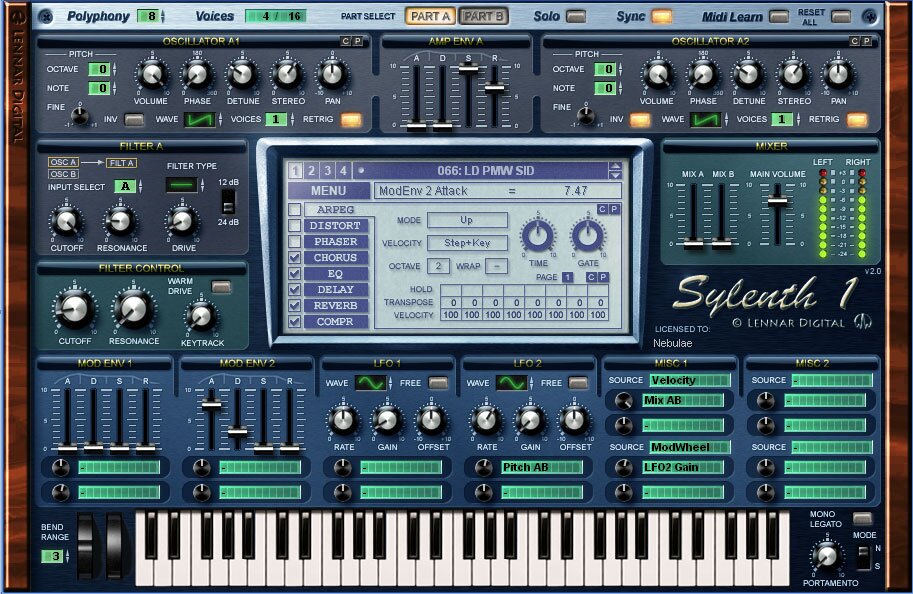Screen dimensions: 913x594
Task: Toggle the Sync switch
Action: 661,16
